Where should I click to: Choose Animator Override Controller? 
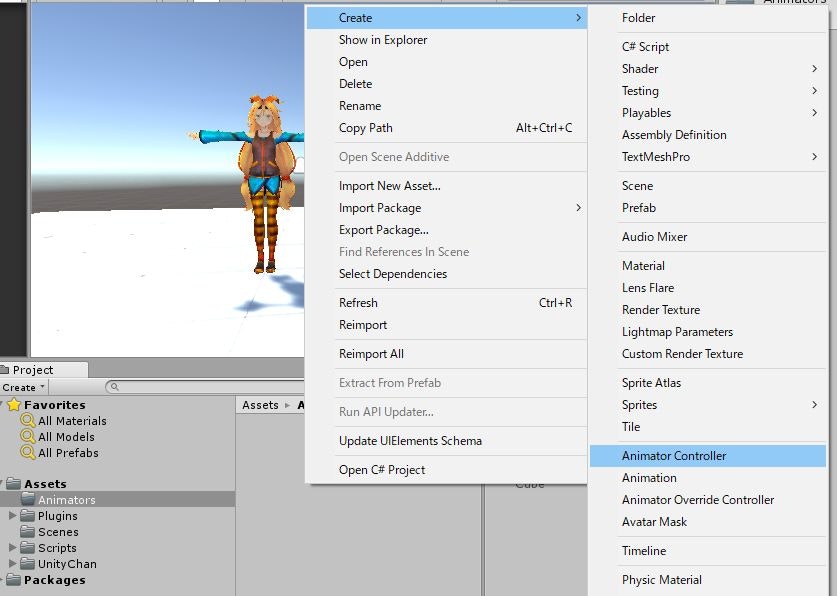708,500
